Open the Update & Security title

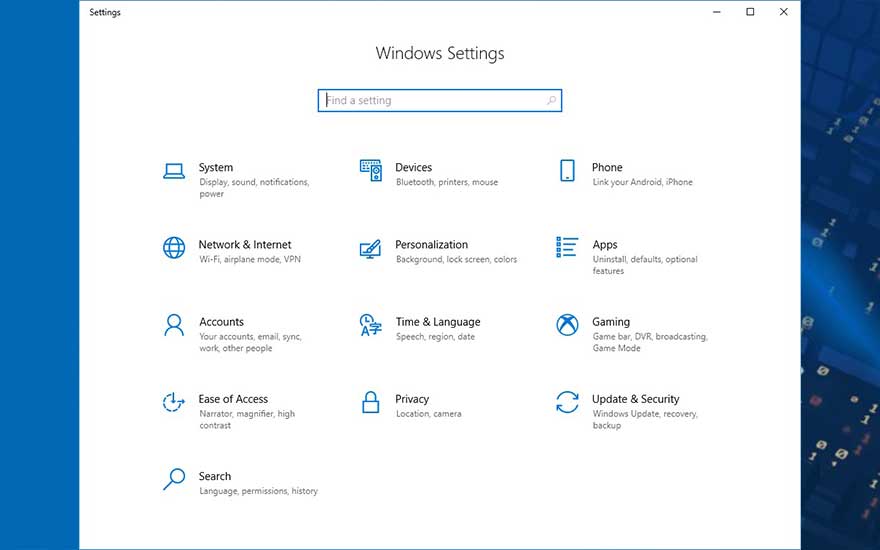point(635,399)
